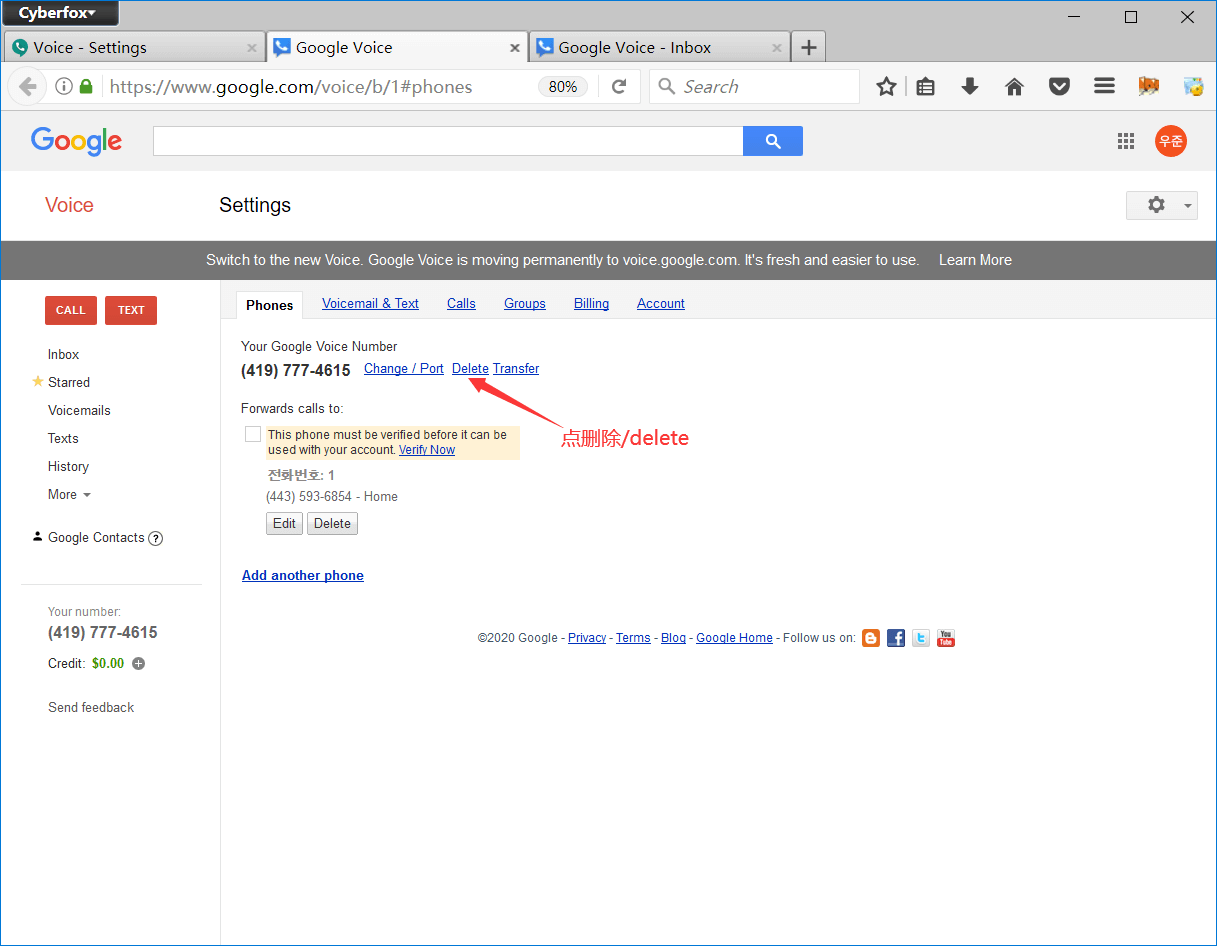Click Add another phone link
This screenshot has height=946, width=1217.
click(303, 575)
